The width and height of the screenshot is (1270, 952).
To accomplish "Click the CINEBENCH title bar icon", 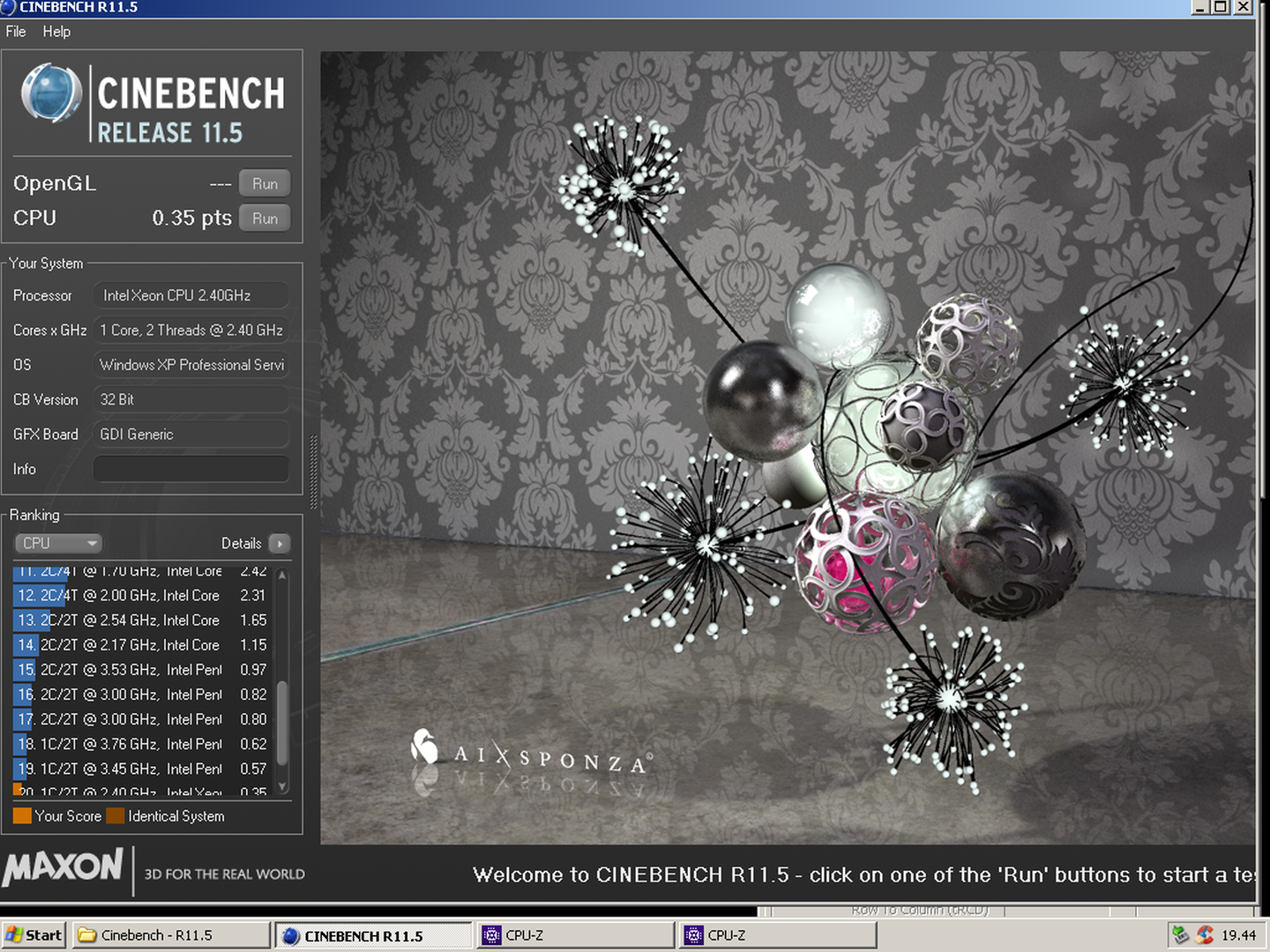I will tap(8, 7).
